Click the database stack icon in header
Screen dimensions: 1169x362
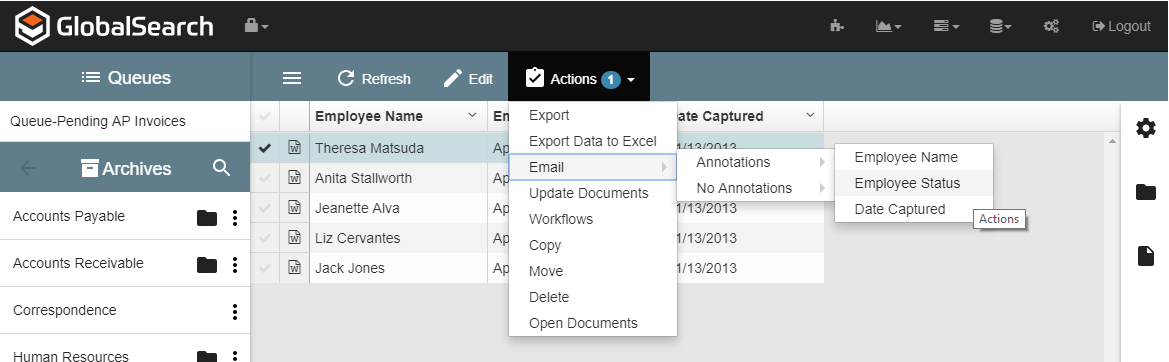coord(1000,26)
